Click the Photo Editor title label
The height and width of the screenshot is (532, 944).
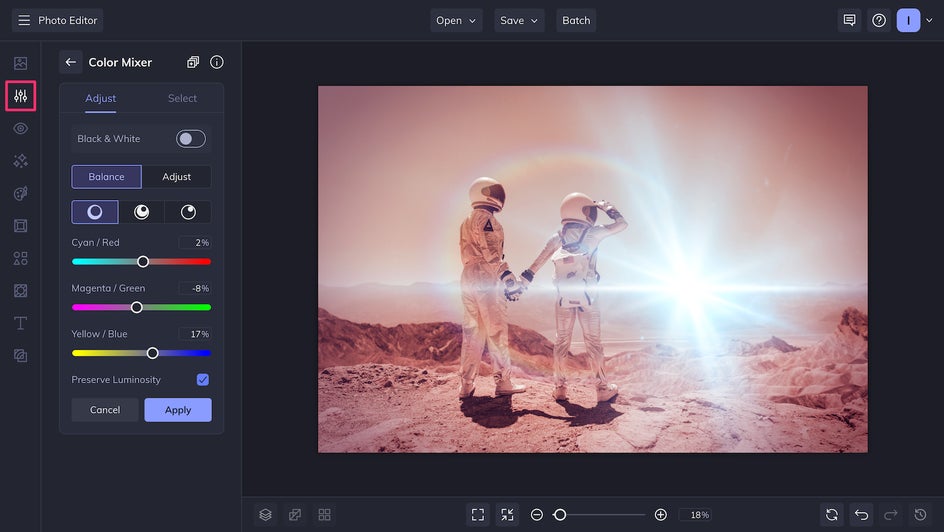tap(67, 20)
